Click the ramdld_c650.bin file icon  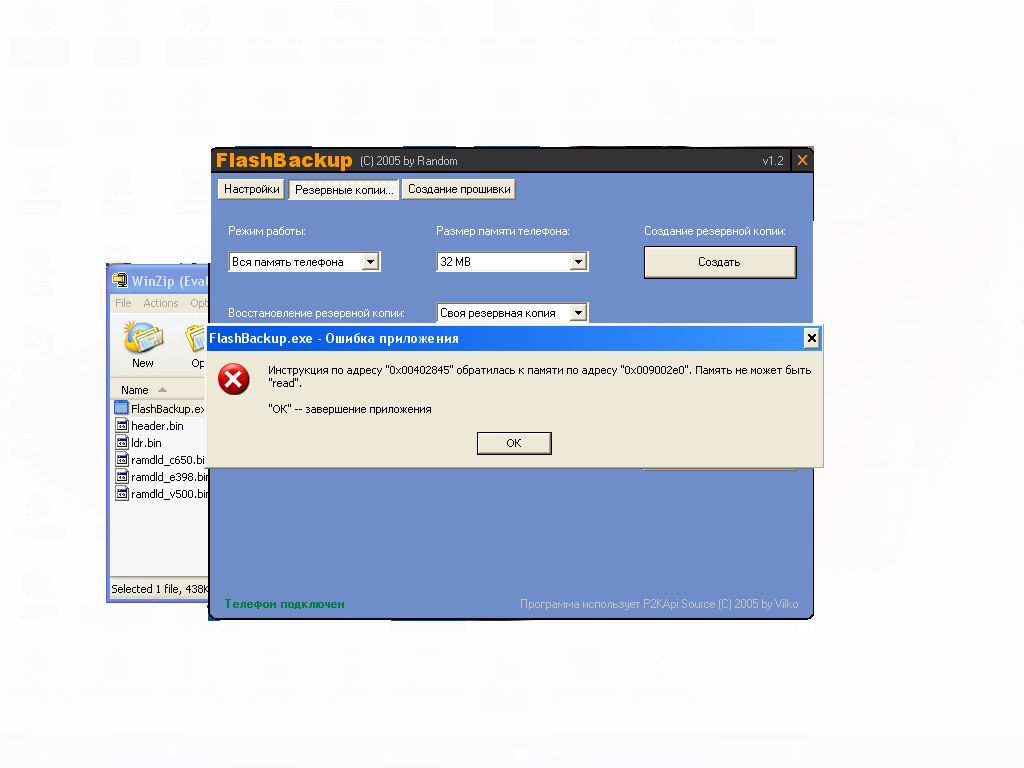click(x=122, y=459)
